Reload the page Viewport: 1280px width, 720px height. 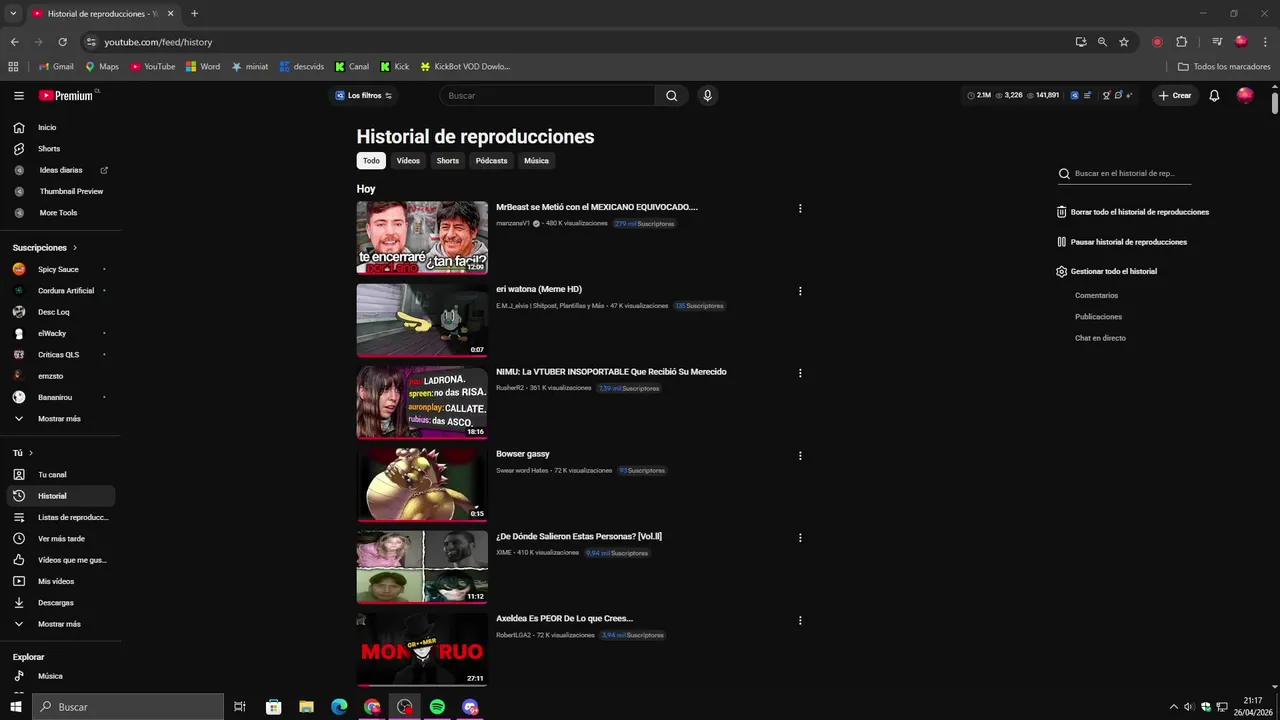[x=62, y=42]
